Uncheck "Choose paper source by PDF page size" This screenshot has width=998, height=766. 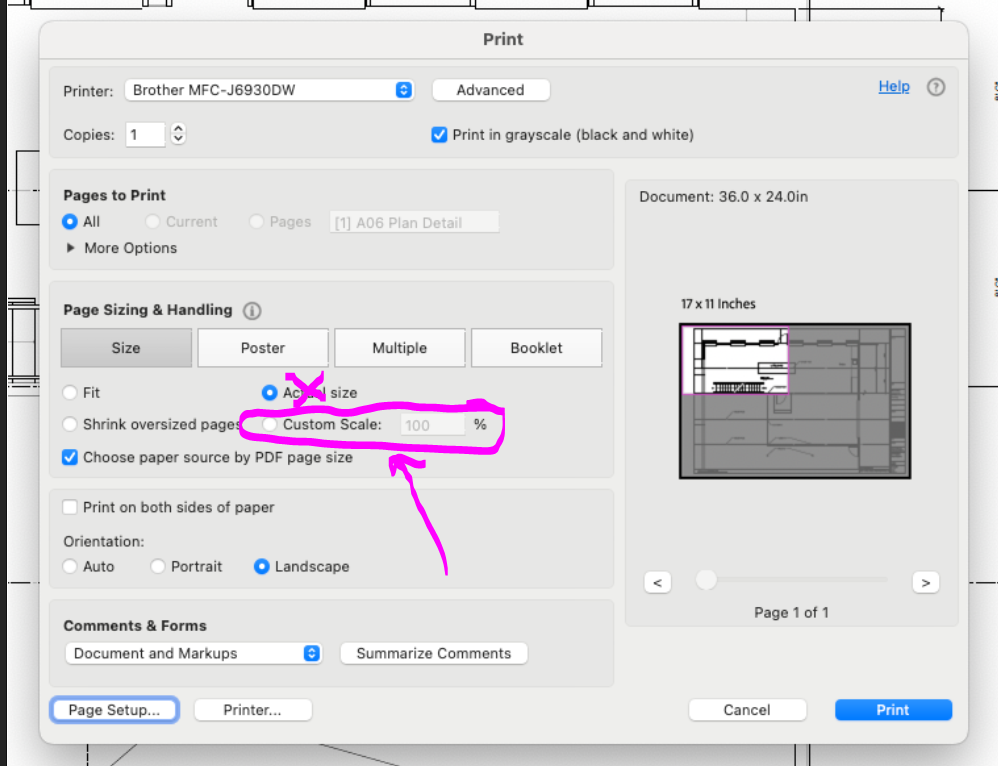[70, 457]
